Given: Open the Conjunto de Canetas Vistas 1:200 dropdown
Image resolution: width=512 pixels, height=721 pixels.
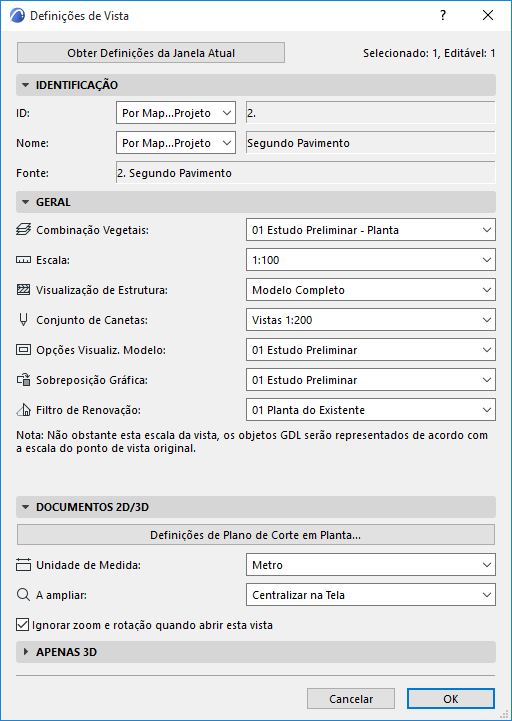Looking at the screenshot, I should point(371,320).
